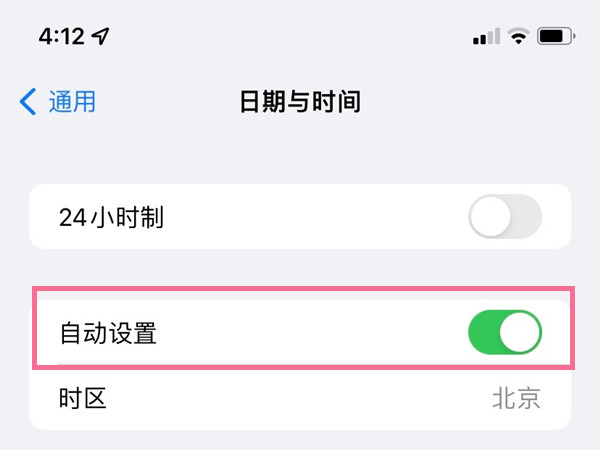This screenshot has height=450, width=600.
Task: Click the green track of 自动设置 switch
Action: (x=486, y=333)
